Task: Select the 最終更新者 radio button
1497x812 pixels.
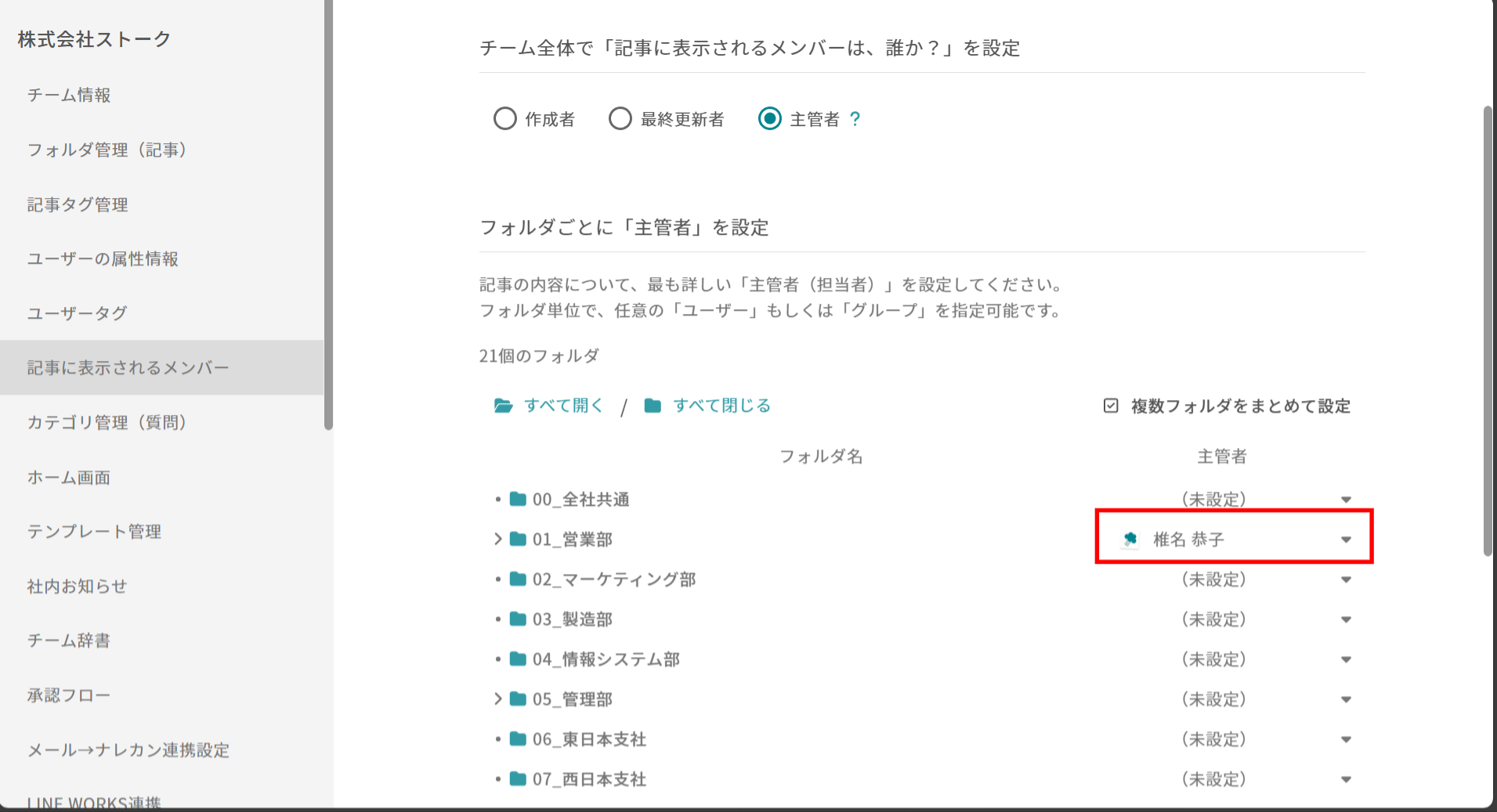Action: pos(620,119)
